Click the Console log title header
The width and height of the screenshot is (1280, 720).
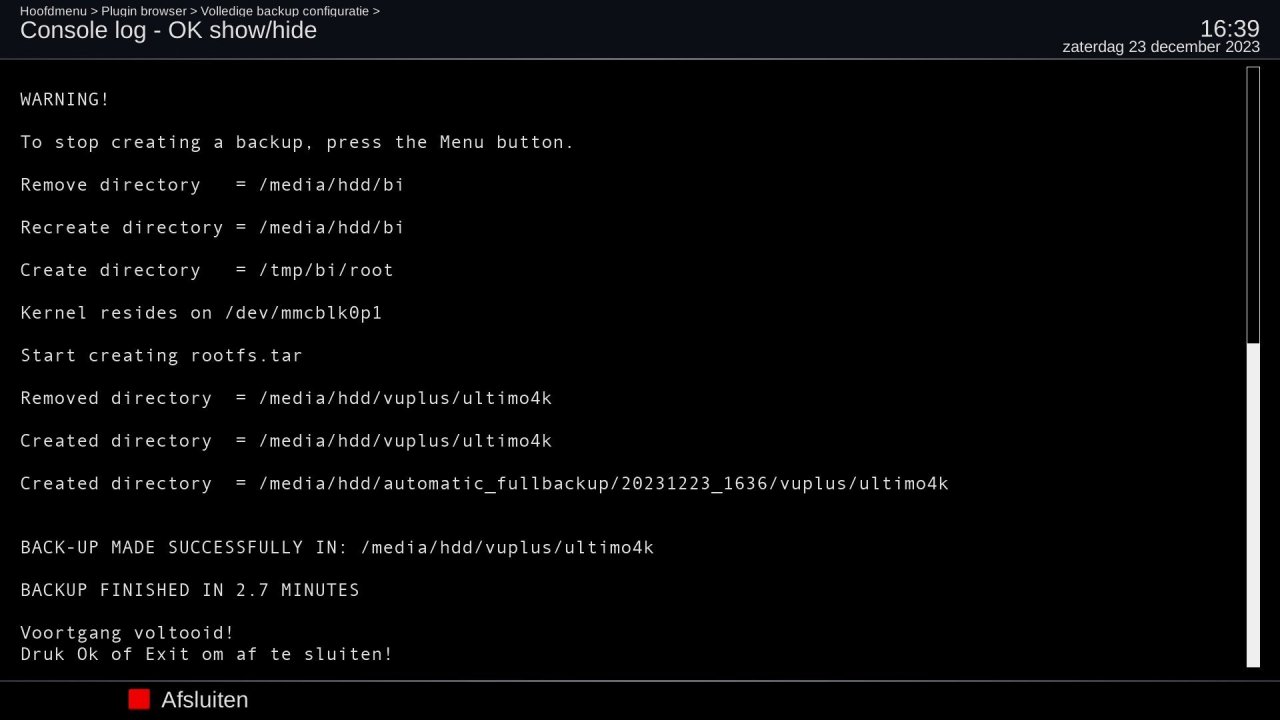point(168,30)
